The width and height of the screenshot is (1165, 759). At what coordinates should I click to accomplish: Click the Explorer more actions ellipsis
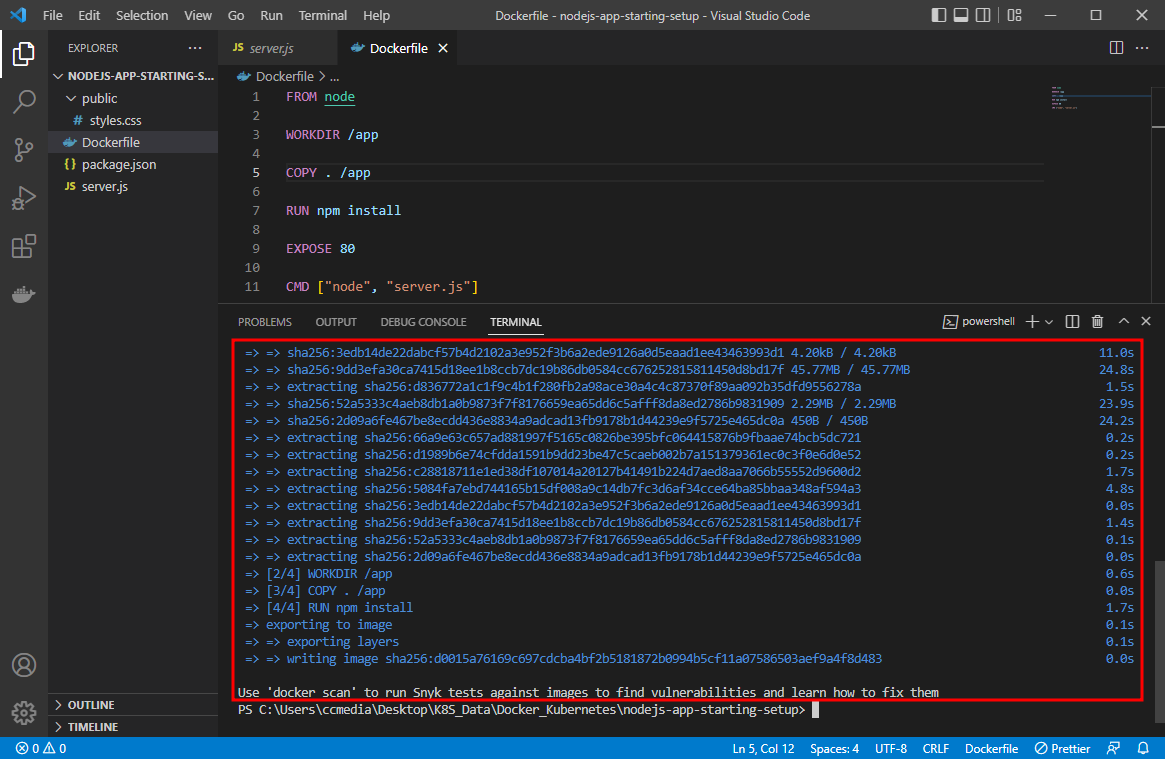pyautogui.click(x=195, y=48)
